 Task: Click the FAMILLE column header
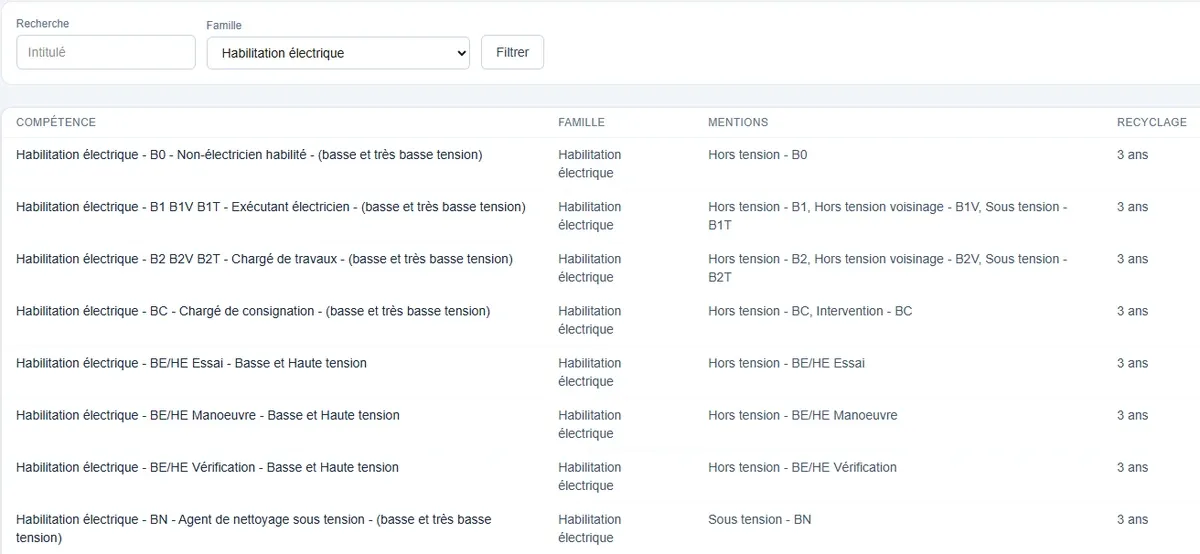click(581, 122)
